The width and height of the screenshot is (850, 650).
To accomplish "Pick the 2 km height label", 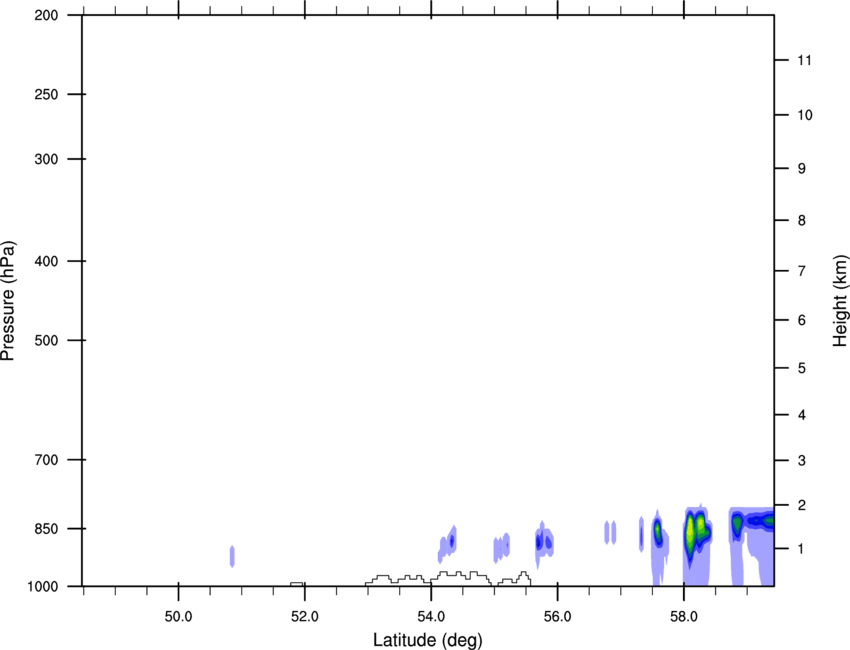I will [x=802, y=505].
